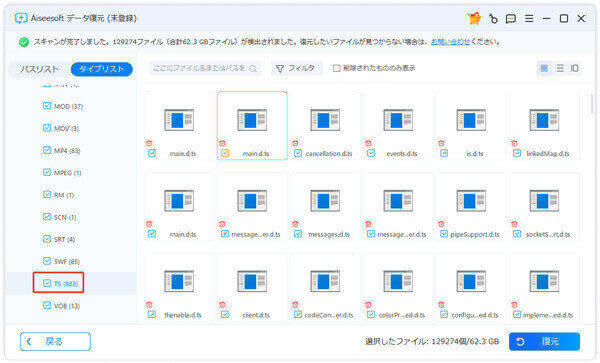
Task: Open the feedback chat icon
Action: 511,19
